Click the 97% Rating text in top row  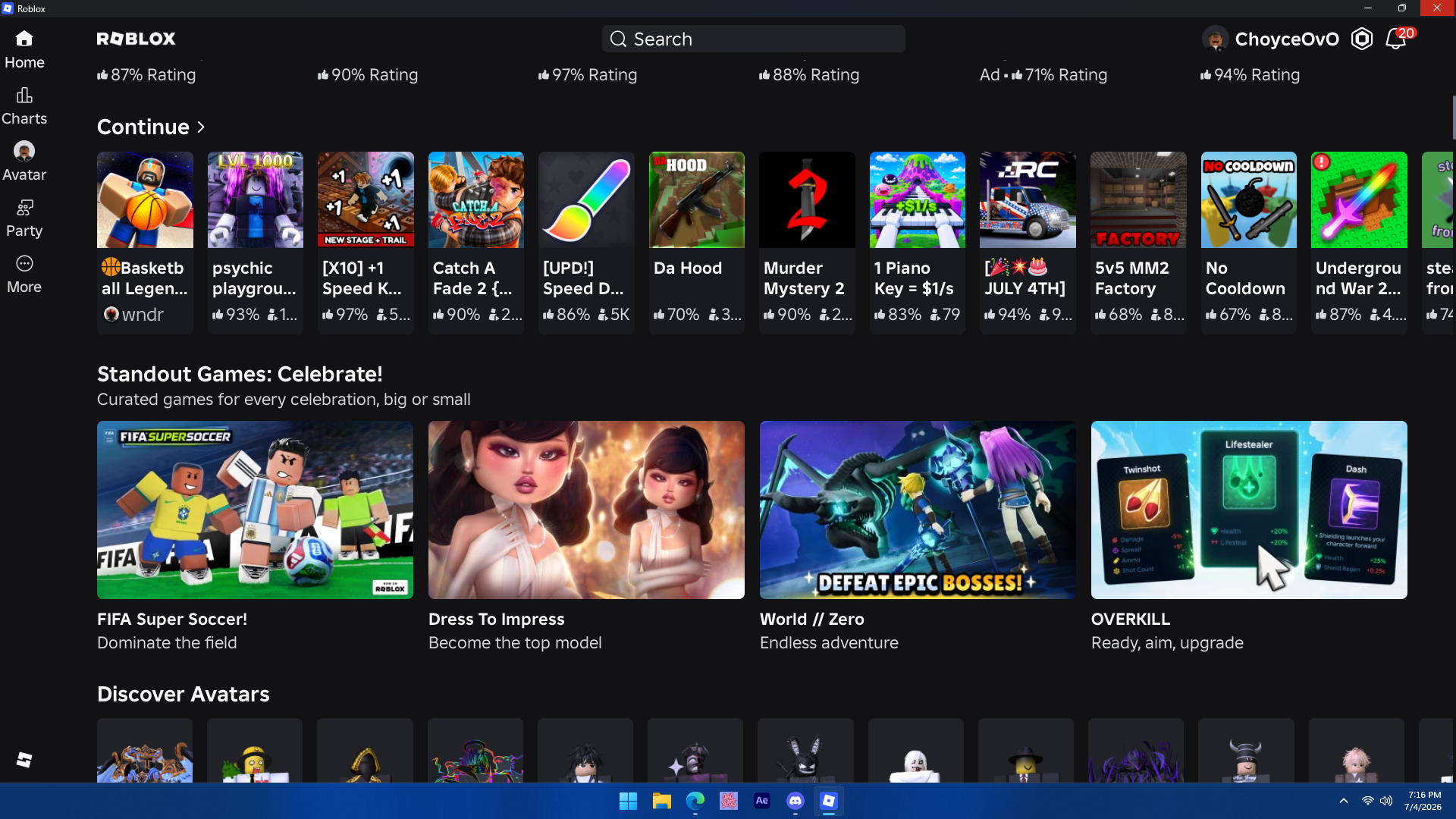click(588, 74)
